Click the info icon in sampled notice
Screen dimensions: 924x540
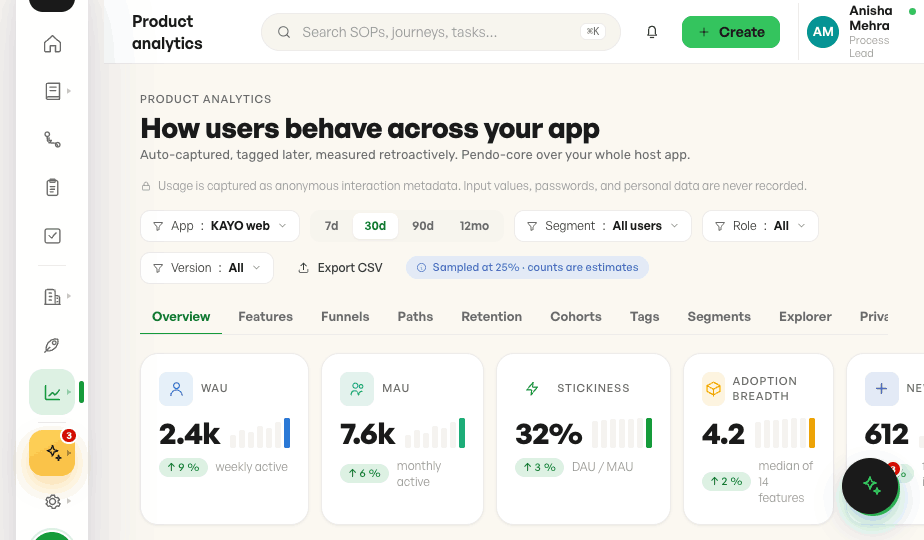pos(421,268)
